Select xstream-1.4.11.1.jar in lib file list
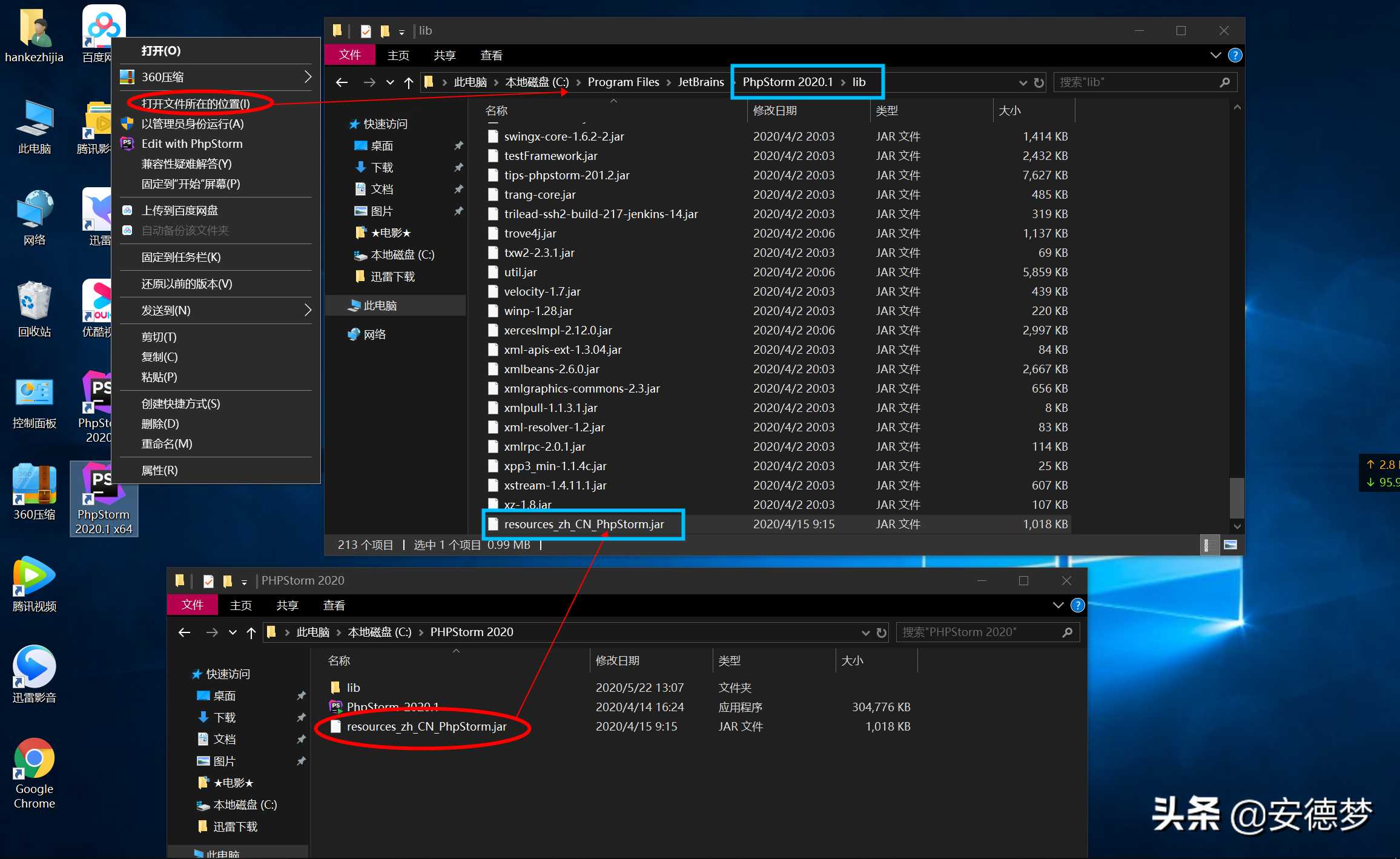The width and height of the screenshot is (1400, 859). pyautogui.click(x=778, y=485)
